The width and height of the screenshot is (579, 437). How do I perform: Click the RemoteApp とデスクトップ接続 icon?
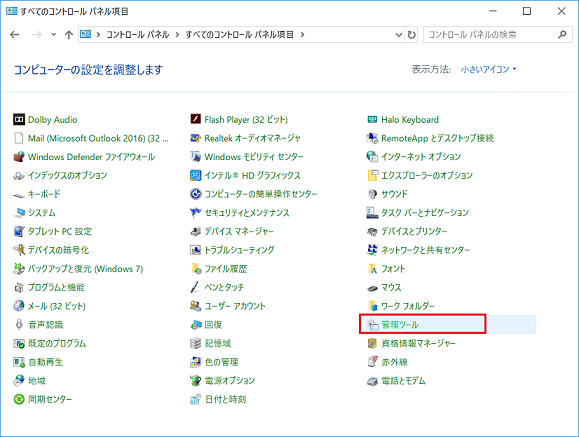372,138
